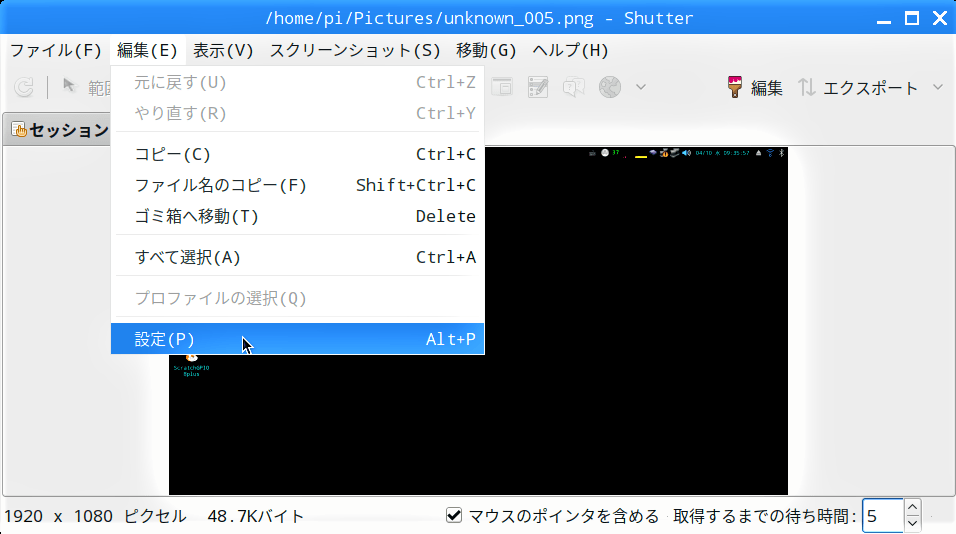
Task: Click the 1920 x 1080 ピクセル status text
Action: point(95,516)
